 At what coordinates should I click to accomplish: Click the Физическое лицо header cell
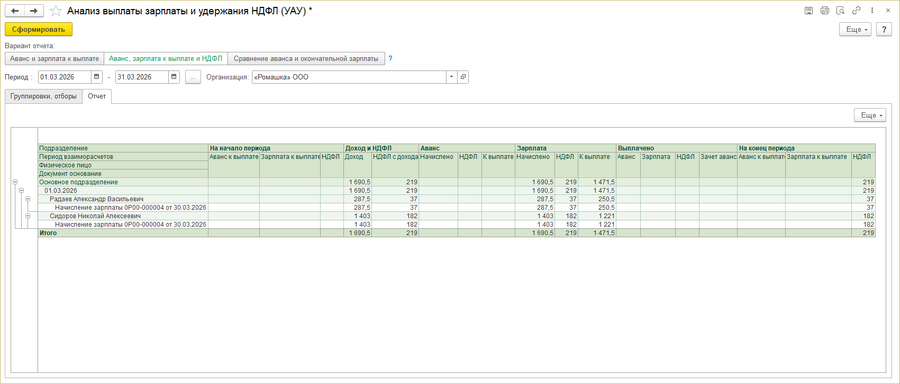click(123, 165)
